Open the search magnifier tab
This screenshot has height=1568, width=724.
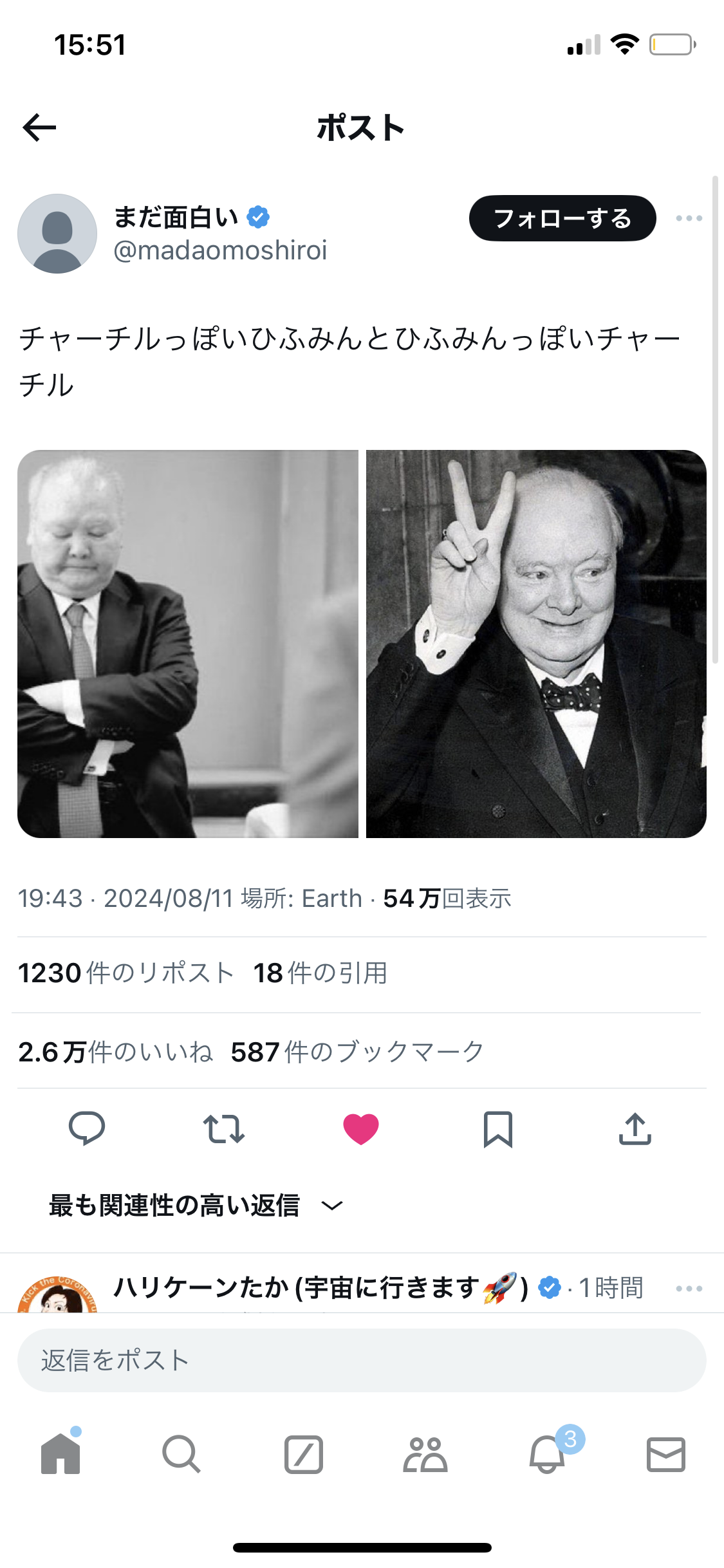click(x=181, y=1454)
